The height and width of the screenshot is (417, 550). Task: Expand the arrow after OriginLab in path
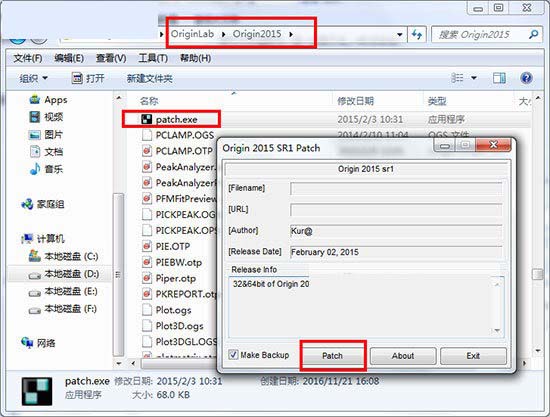tap(223, 34)
